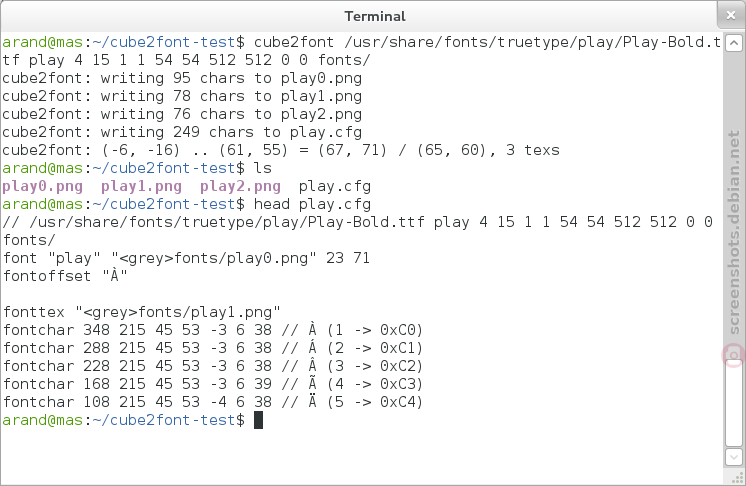
Task: Click the 'head play.cfg' command text
Action: pos(312,204)
